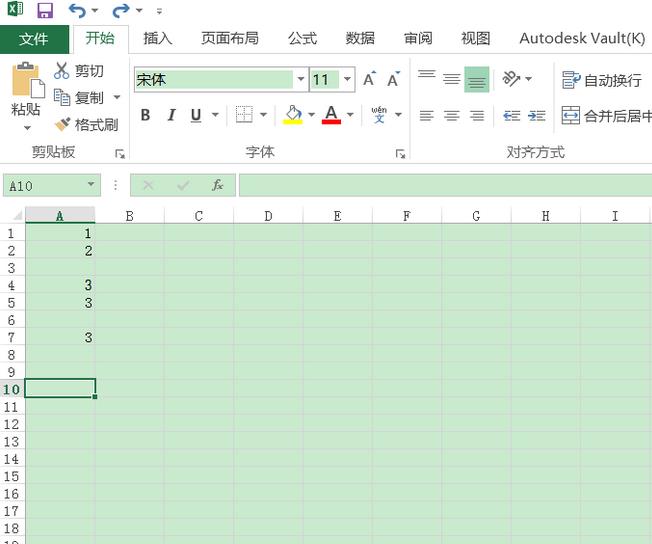Image resolution: width=652 pixels, height=544 pixels.
Task: Toggle Italic formatting
Action: point(171,115)
